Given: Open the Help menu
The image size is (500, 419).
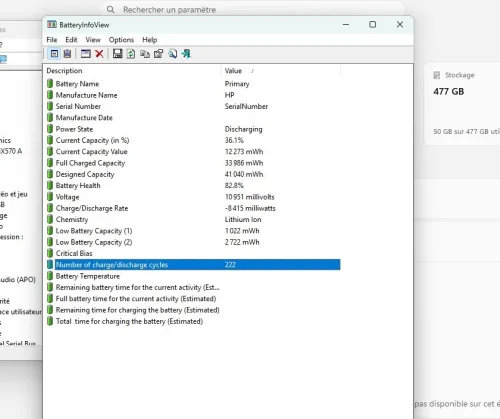Looking at the screenshot, I should pos(150,40).
